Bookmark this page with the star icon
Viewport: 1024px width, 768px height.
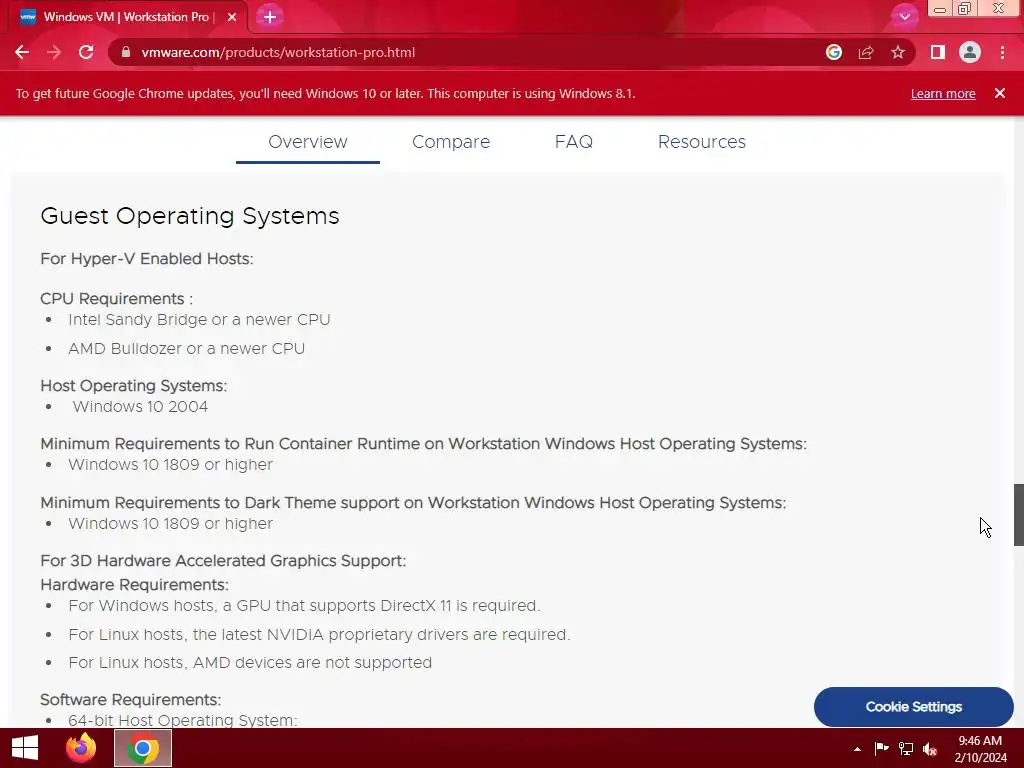click(898, 52)
